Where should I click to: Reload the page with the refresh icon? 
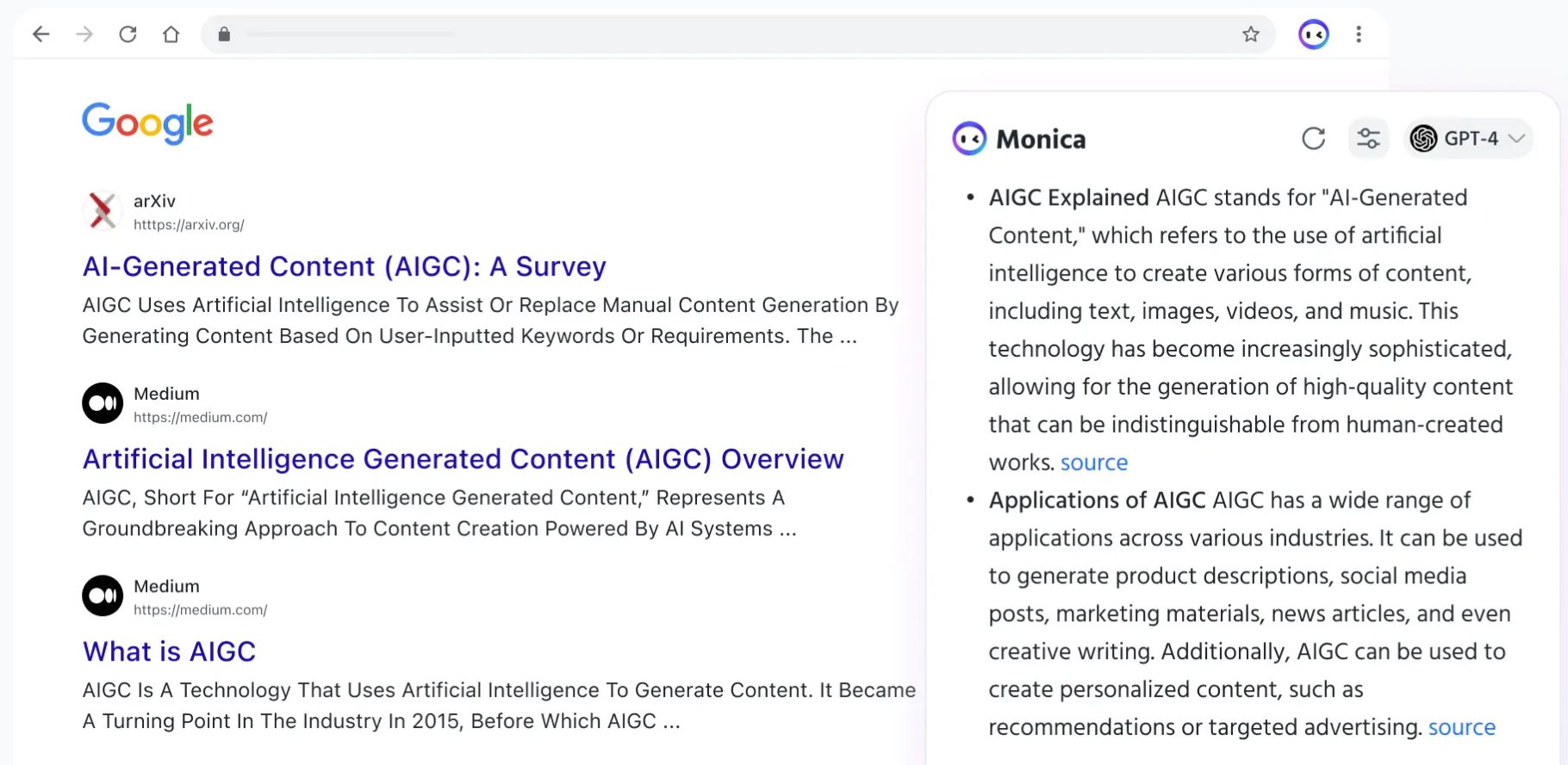pyautogui.click(x=128, y=34)
